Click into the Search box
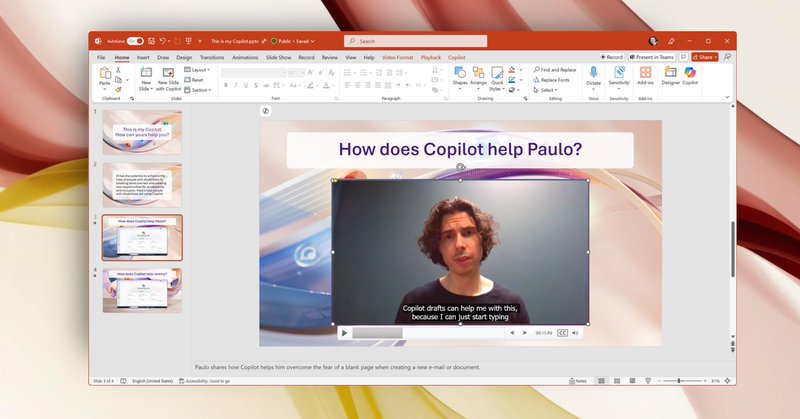Screen dimensions: 800x419 [x=415, y=41]
